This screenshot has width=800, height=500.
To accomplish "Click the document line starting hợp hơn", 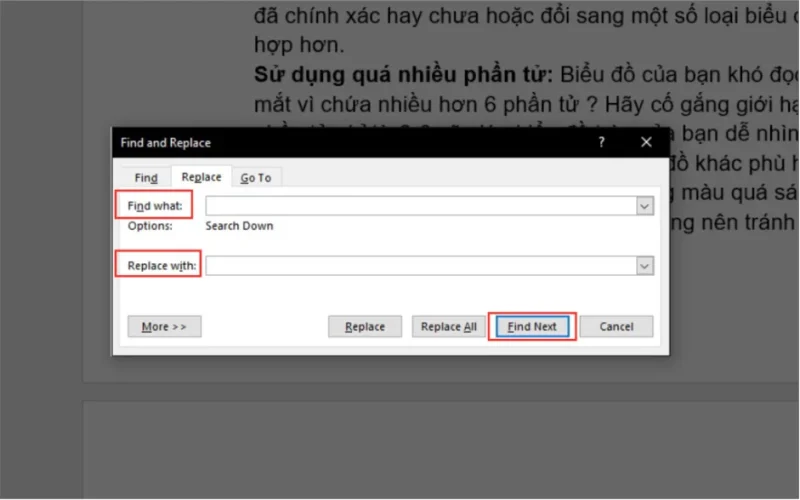I will 299,45.
